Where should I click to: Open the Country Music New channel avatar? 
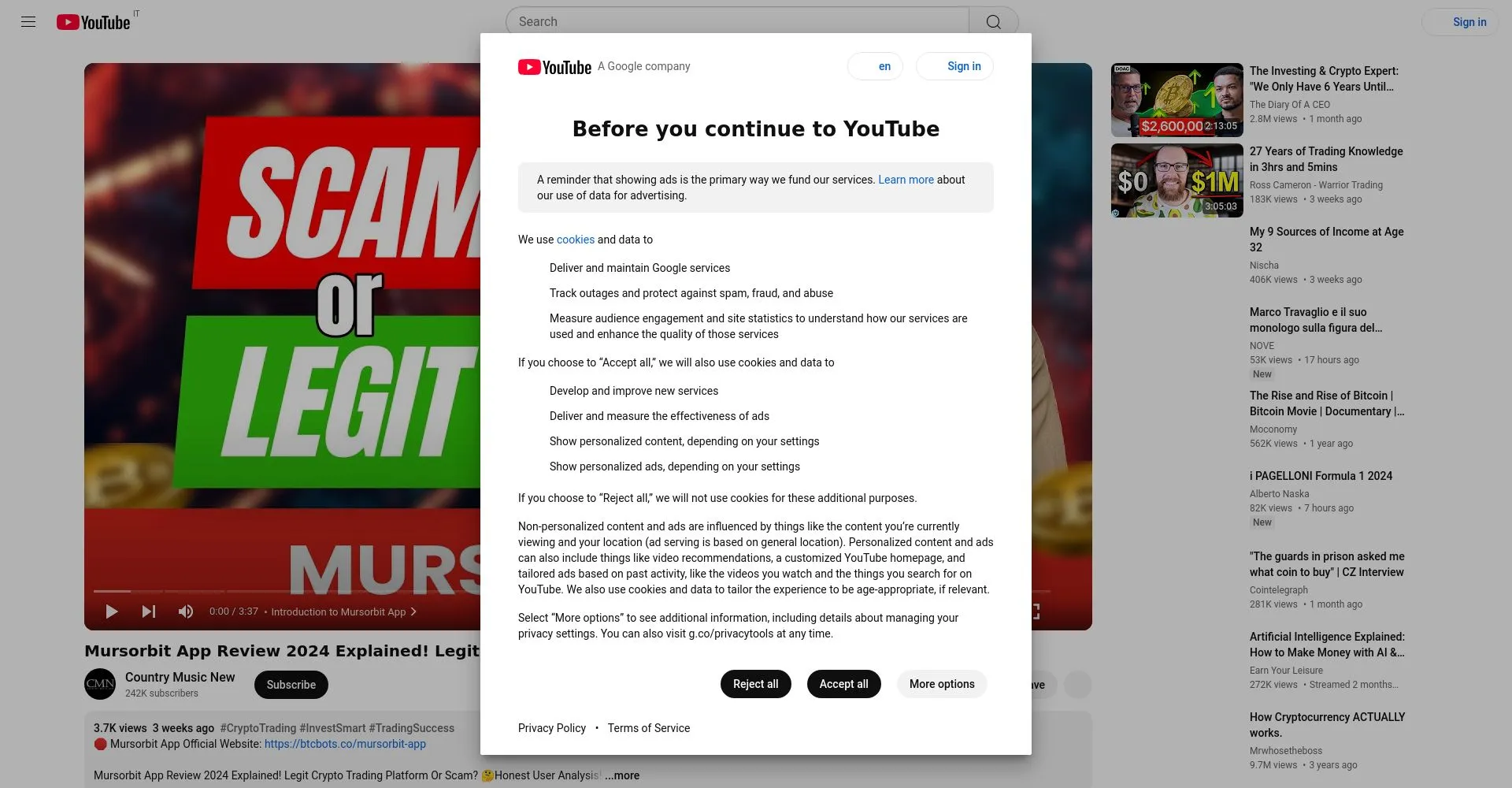pyautogui.click(x=100, y=684)
